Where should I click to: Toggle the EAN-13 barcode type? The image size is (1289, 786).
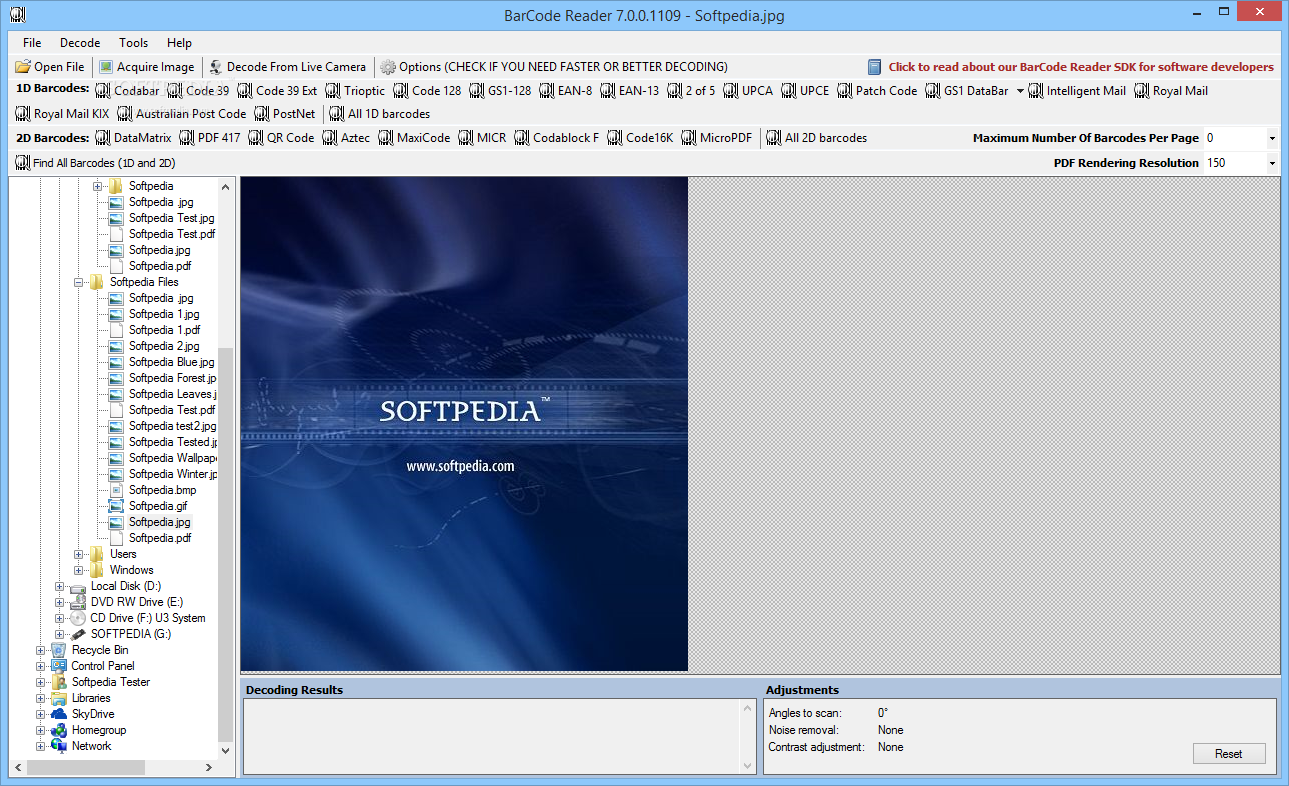coord(629,90)
